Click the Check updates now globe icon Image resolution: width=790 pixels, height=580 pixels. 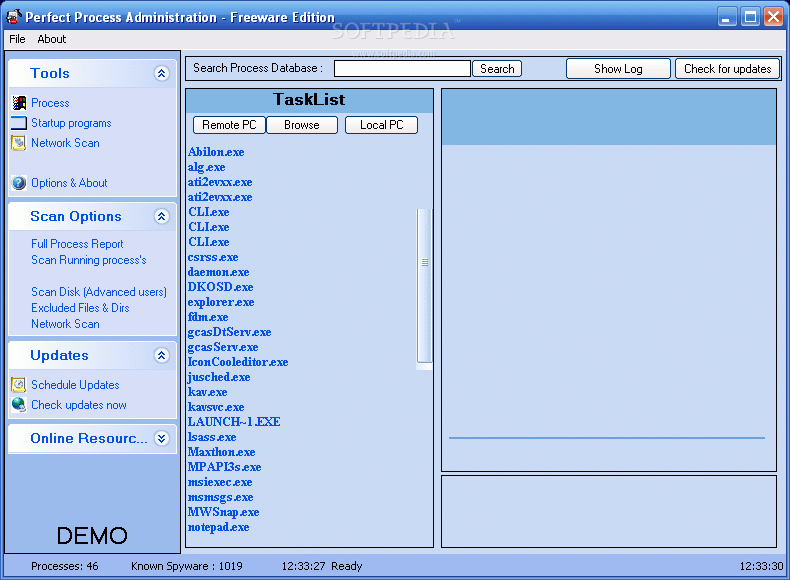click(x=19, y=405)
